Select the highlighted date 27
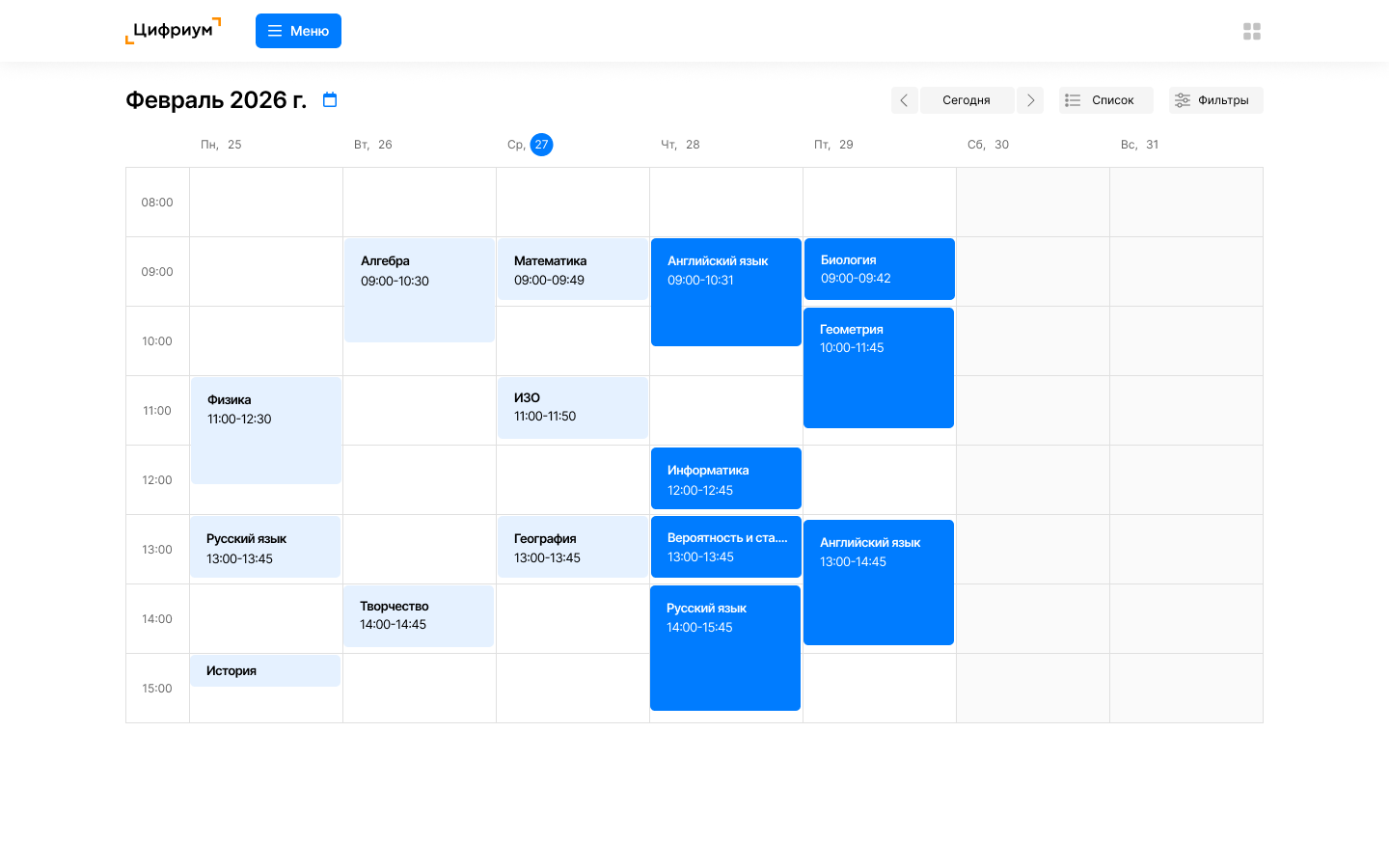This screenshot has width=1389, height=868. tap(541, 145)
